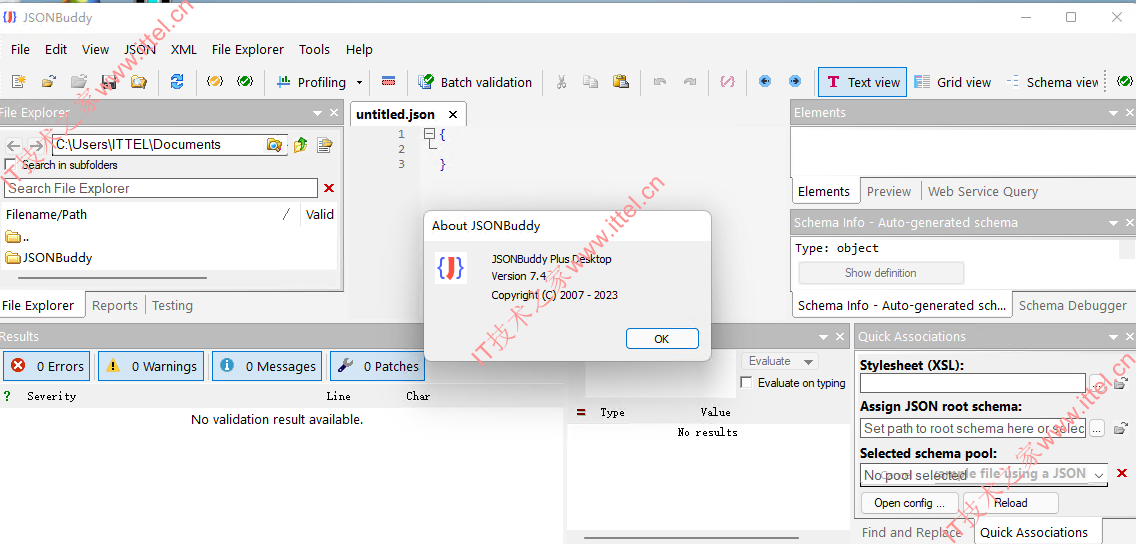Toggle the 0 Warnings filter
This screenshot has width=1136, height=544.
151,367
